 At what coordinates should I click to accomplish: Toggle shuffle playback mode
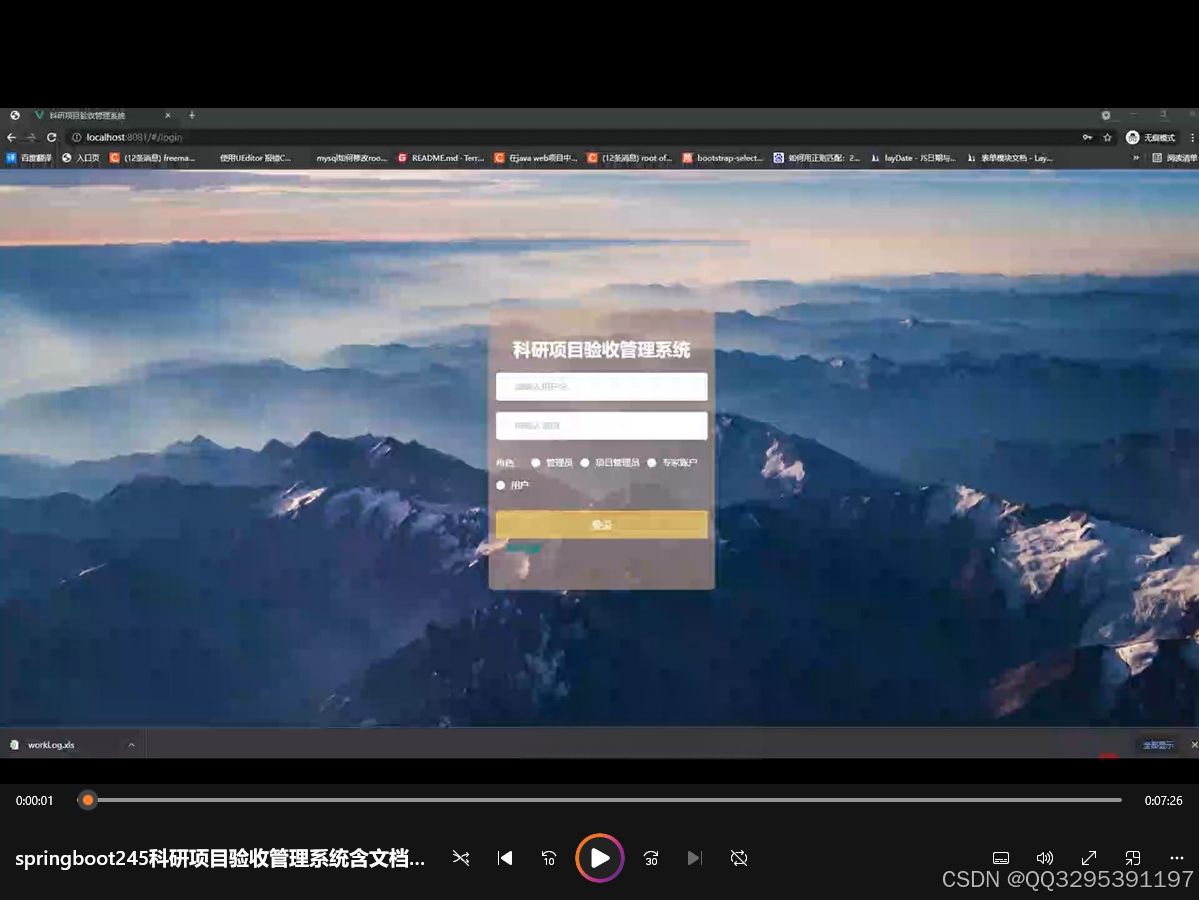click(x=460, y=858)
